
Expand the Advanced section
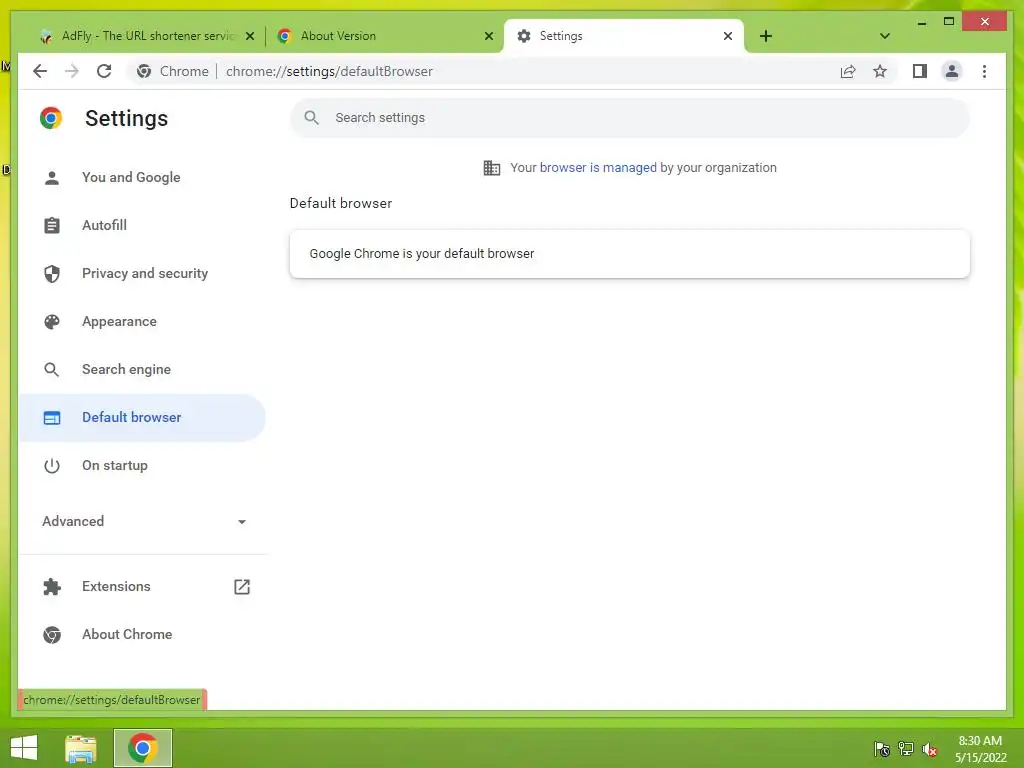pyautogui.click(x=142, y=521)
